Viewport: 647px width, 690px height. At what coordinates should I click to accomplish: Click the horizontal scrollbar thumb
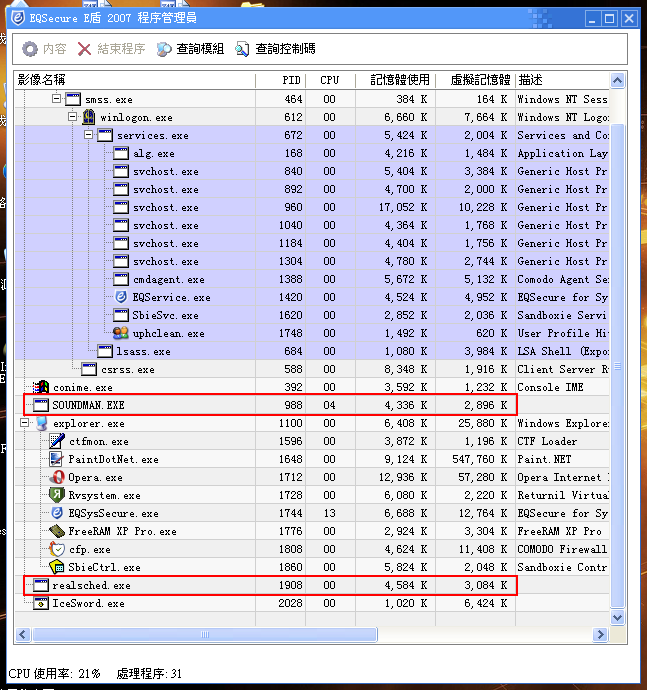[205, 635]
